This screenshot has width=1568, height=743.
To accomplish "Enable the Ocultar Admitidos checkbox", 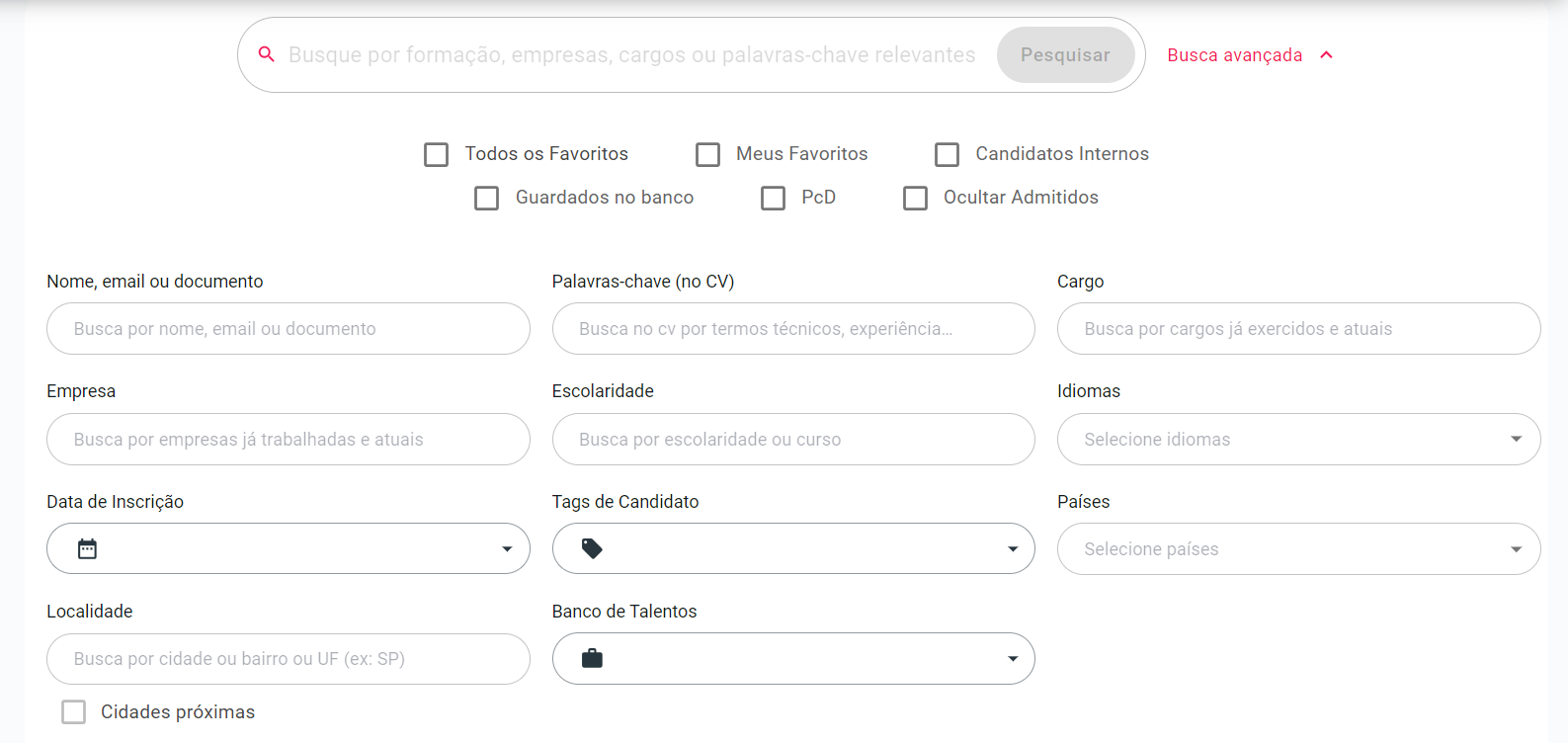I will pyautogui.click(x=915, y=198).
